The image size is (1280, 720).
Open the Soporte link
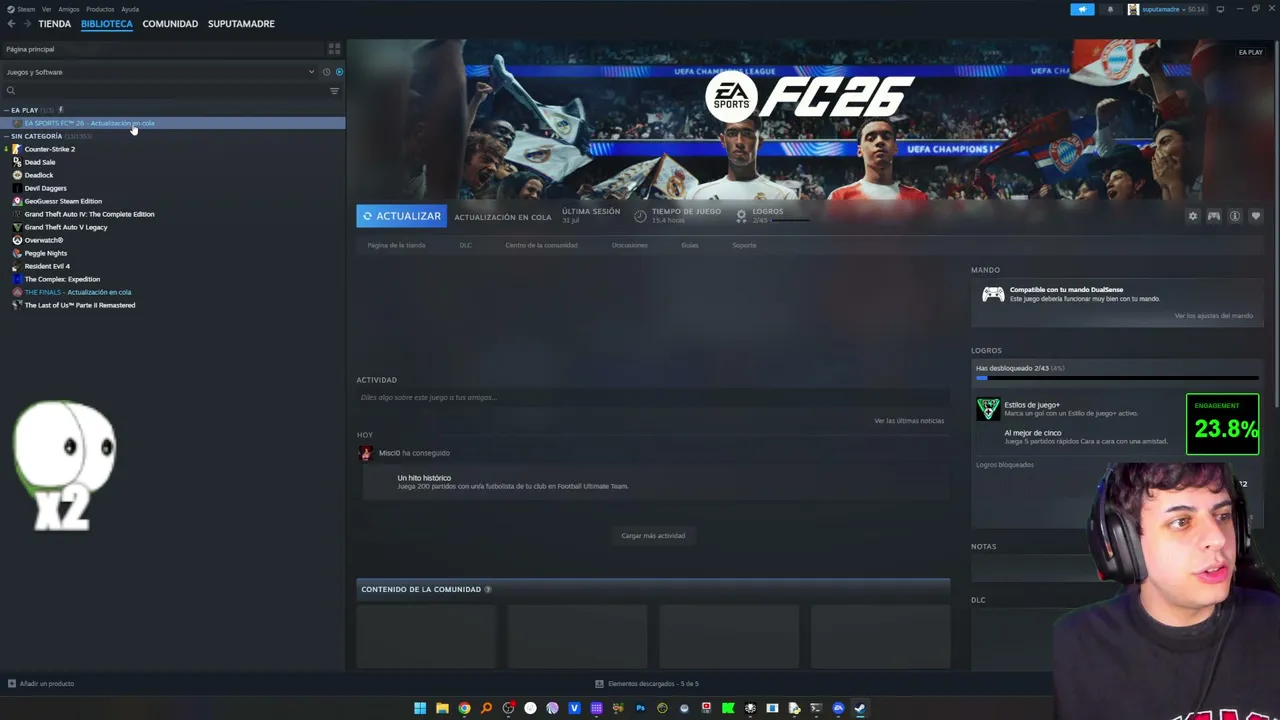pos(744,245)
